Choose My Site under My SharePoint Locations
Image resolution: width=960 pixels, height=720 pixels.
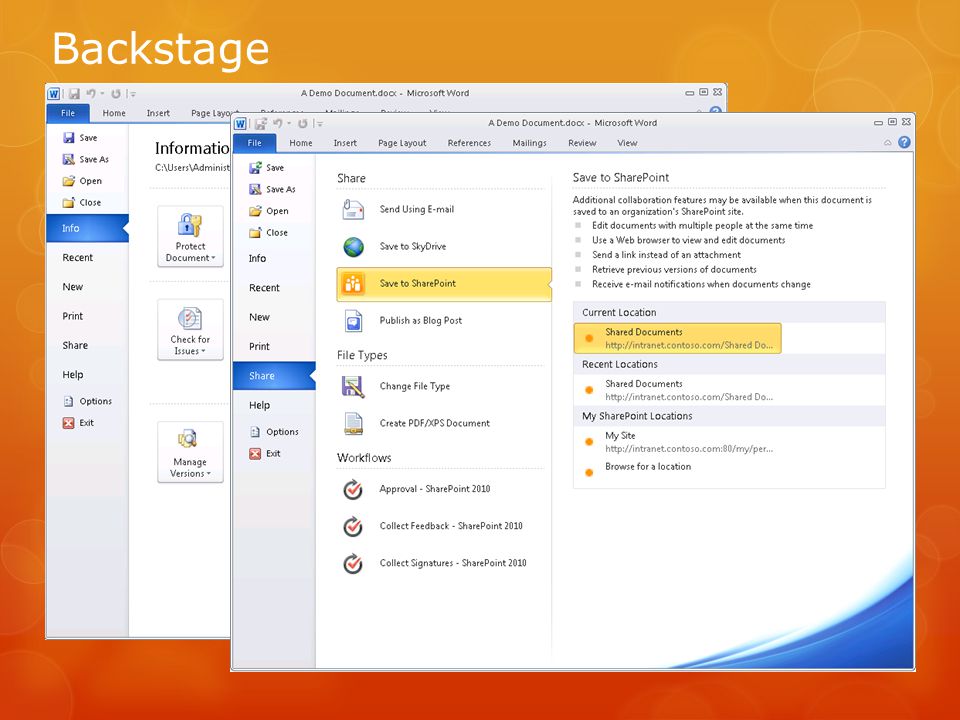[x=678, y=442]
